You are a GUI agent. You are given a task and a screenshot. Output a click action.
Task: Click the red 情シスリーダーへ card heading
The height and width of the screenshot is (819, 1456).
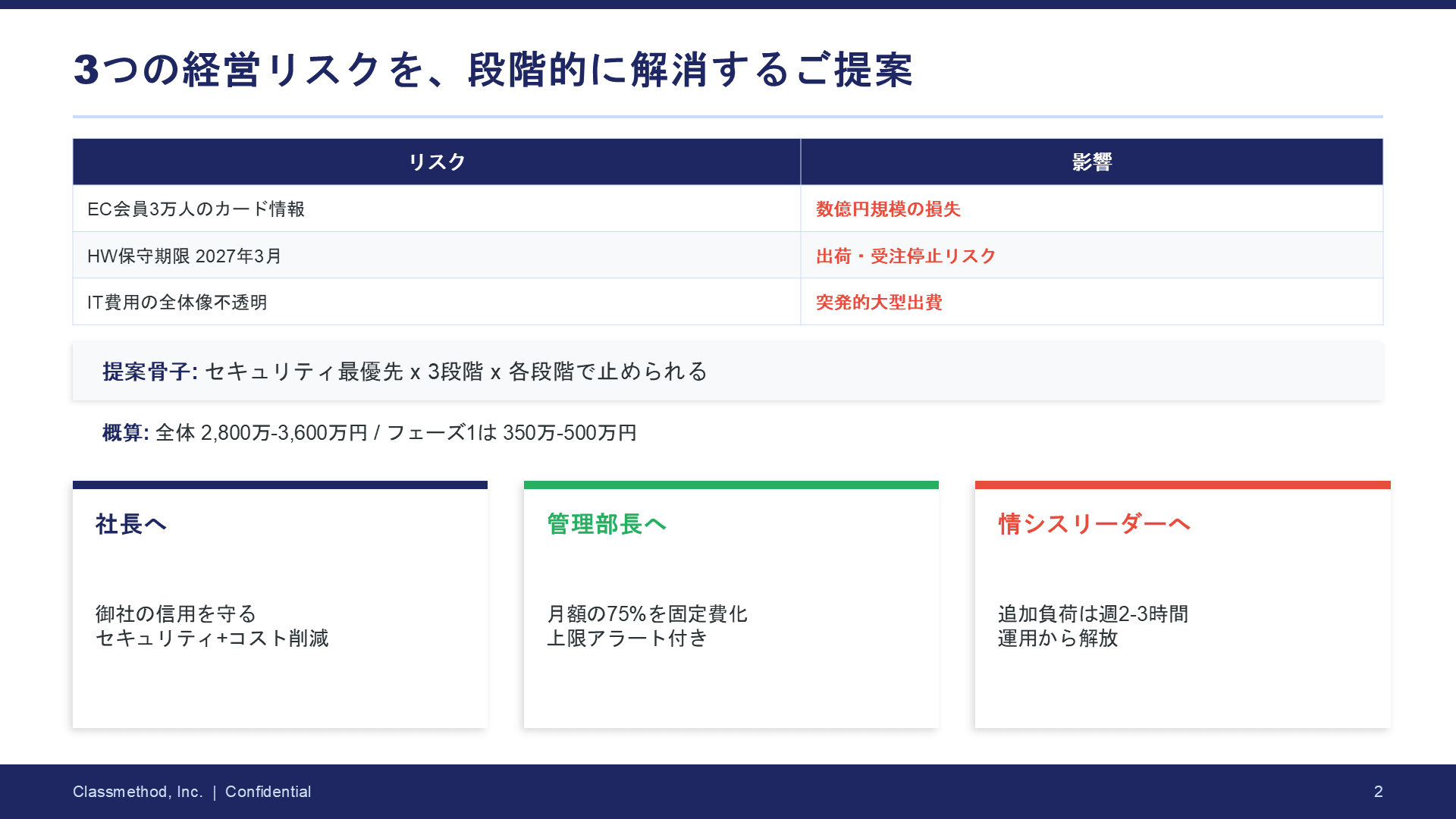(x=1094, y=524)
